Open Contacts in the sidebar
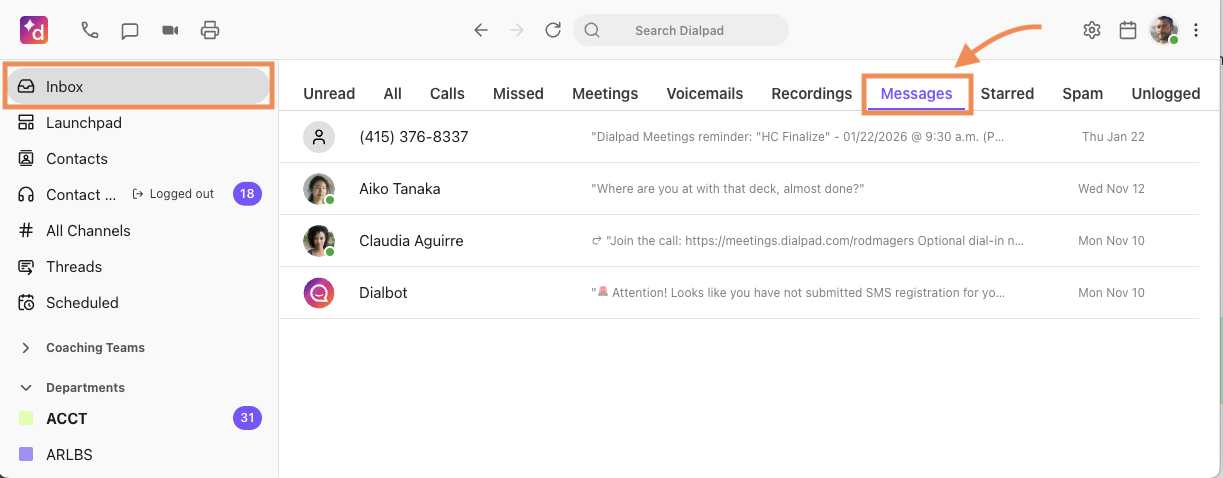 (139, 159)
